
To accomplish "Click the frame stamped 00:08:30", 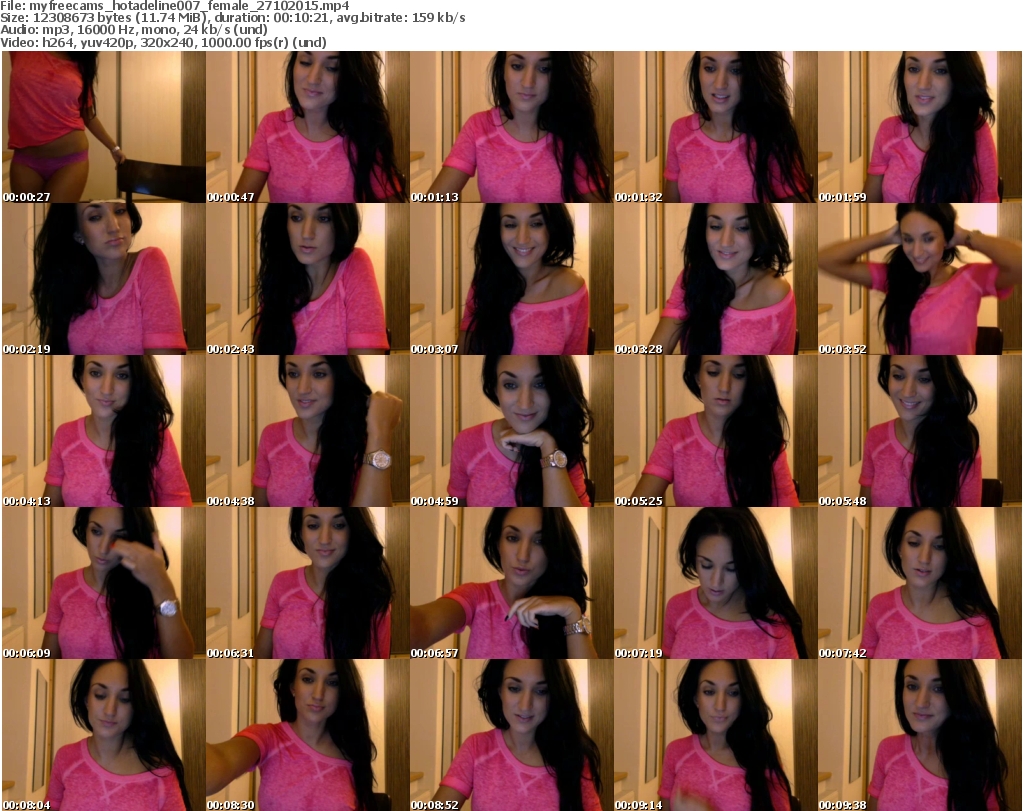I will coord(308,735).
